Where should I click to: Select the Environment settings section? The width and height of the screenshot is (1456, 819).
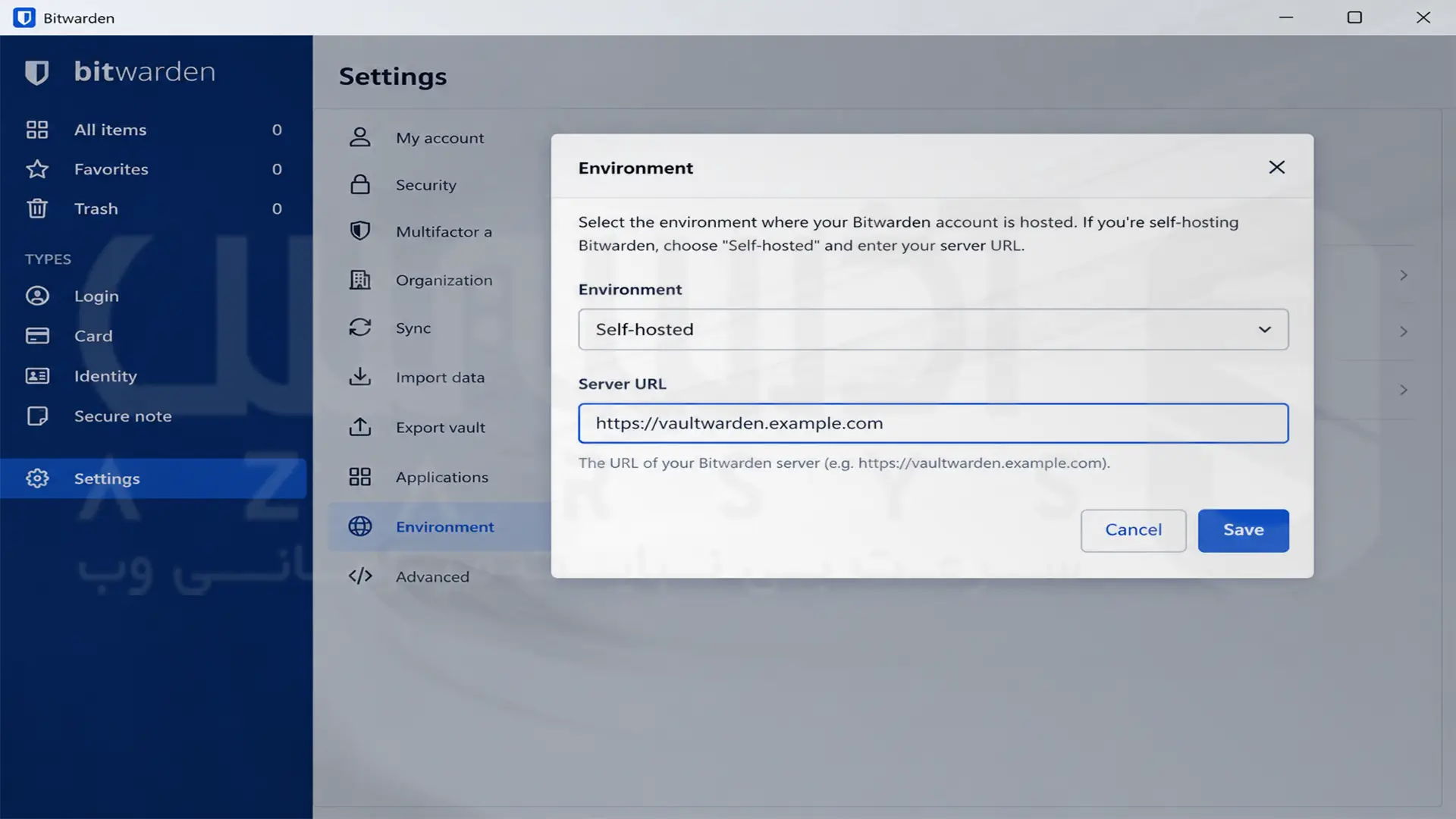440,526
